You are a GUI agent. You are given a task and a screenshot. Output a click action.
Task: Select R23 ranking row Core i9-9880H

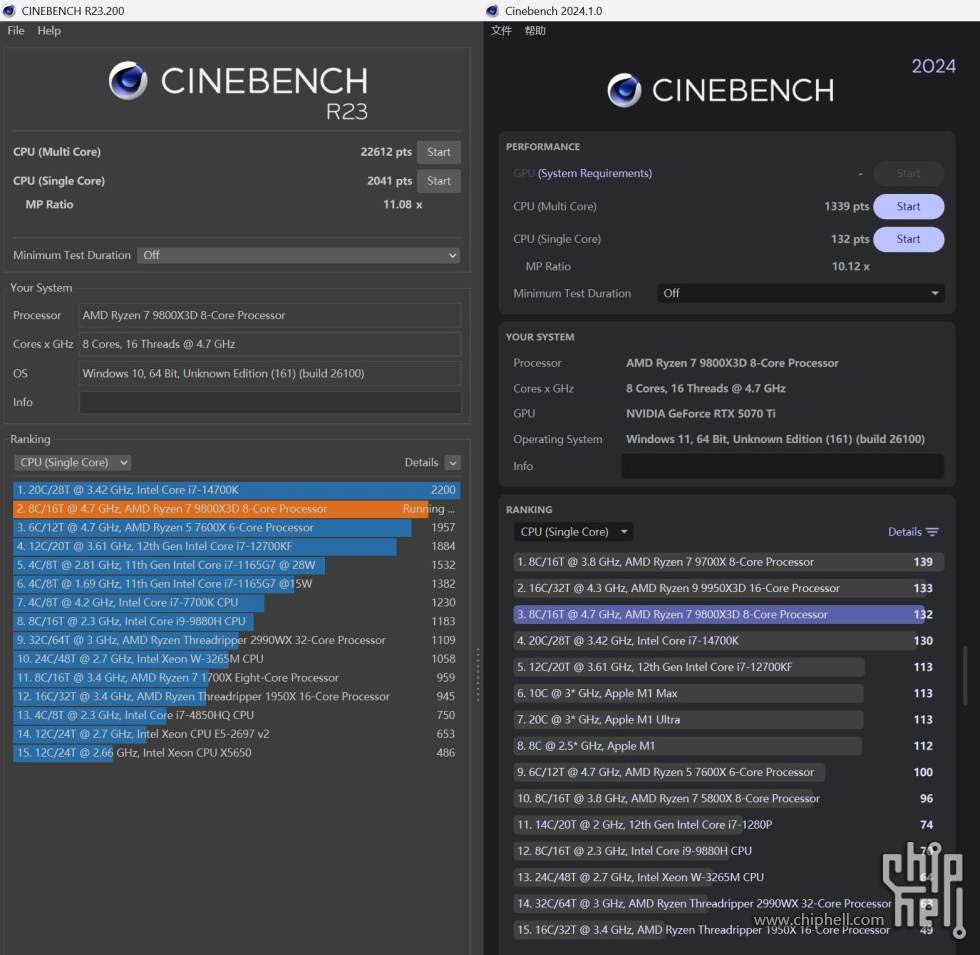coord(236,621)
